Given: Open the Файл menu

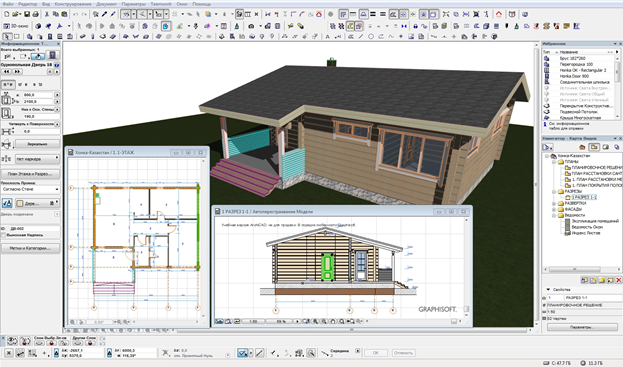Looking at the screenshot, I should tap(8, 4).
